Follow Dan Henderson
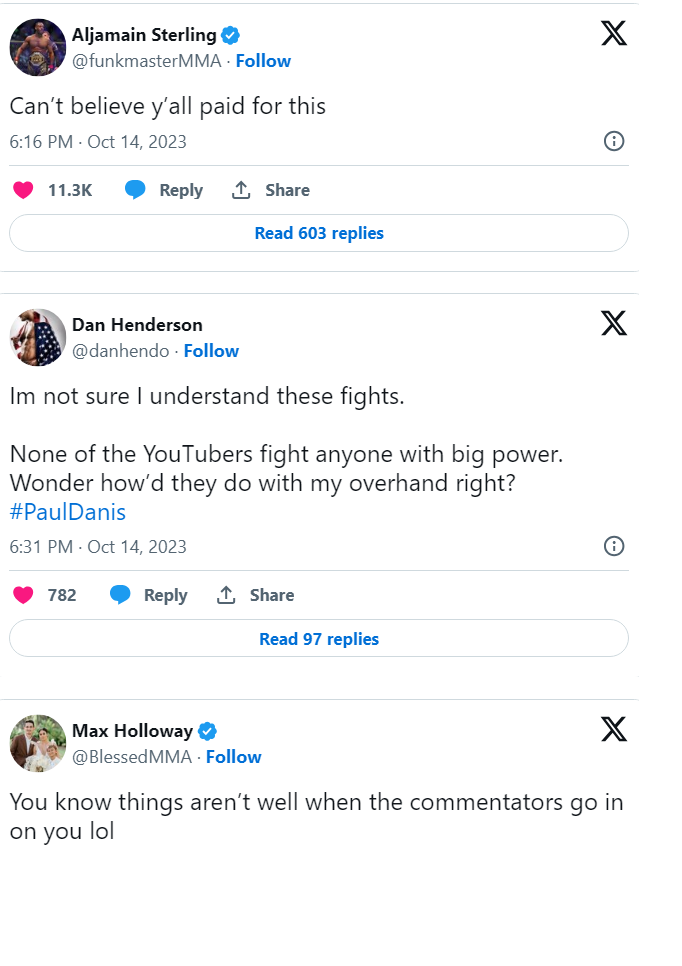The height and width of the screenshot is (966, 682). (x=211, y=351)
